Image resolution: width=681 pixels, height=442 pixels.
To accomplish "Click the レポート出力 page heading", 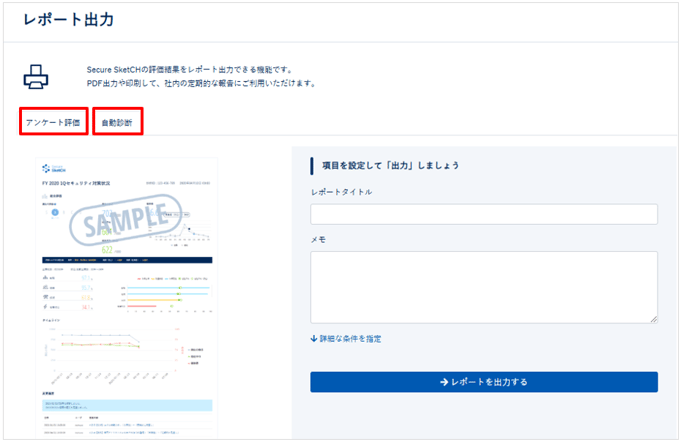I will 69,20.
